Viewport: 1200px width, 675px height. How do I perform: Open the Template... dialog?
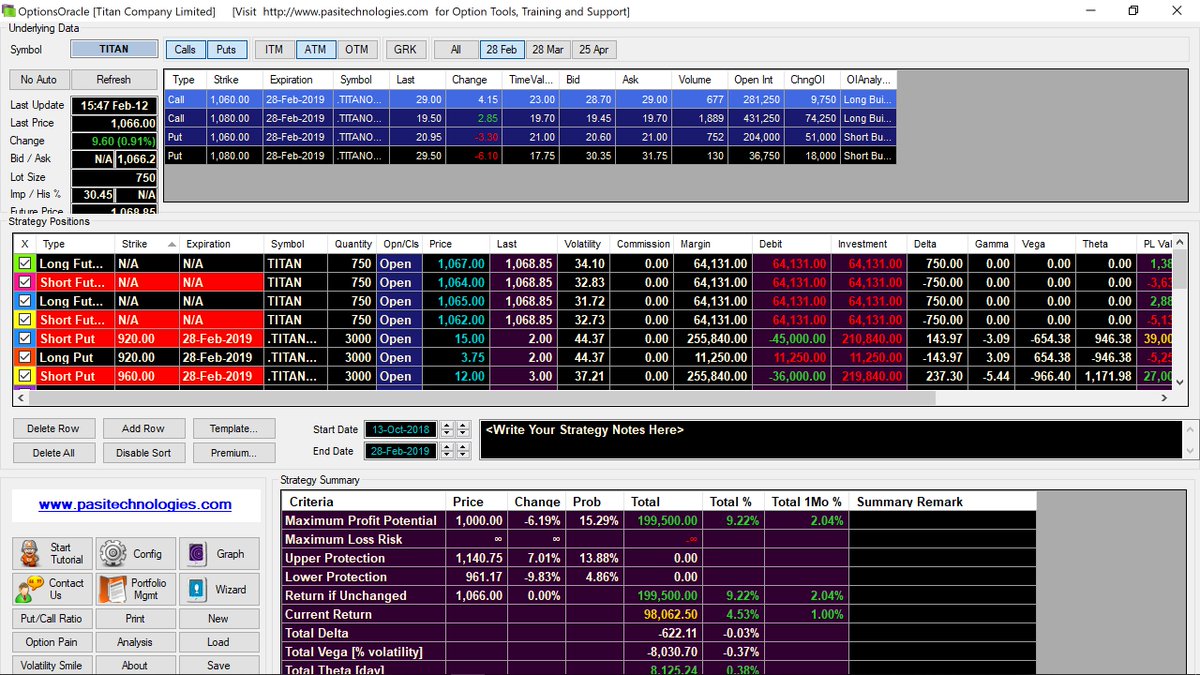pos(233,428)
